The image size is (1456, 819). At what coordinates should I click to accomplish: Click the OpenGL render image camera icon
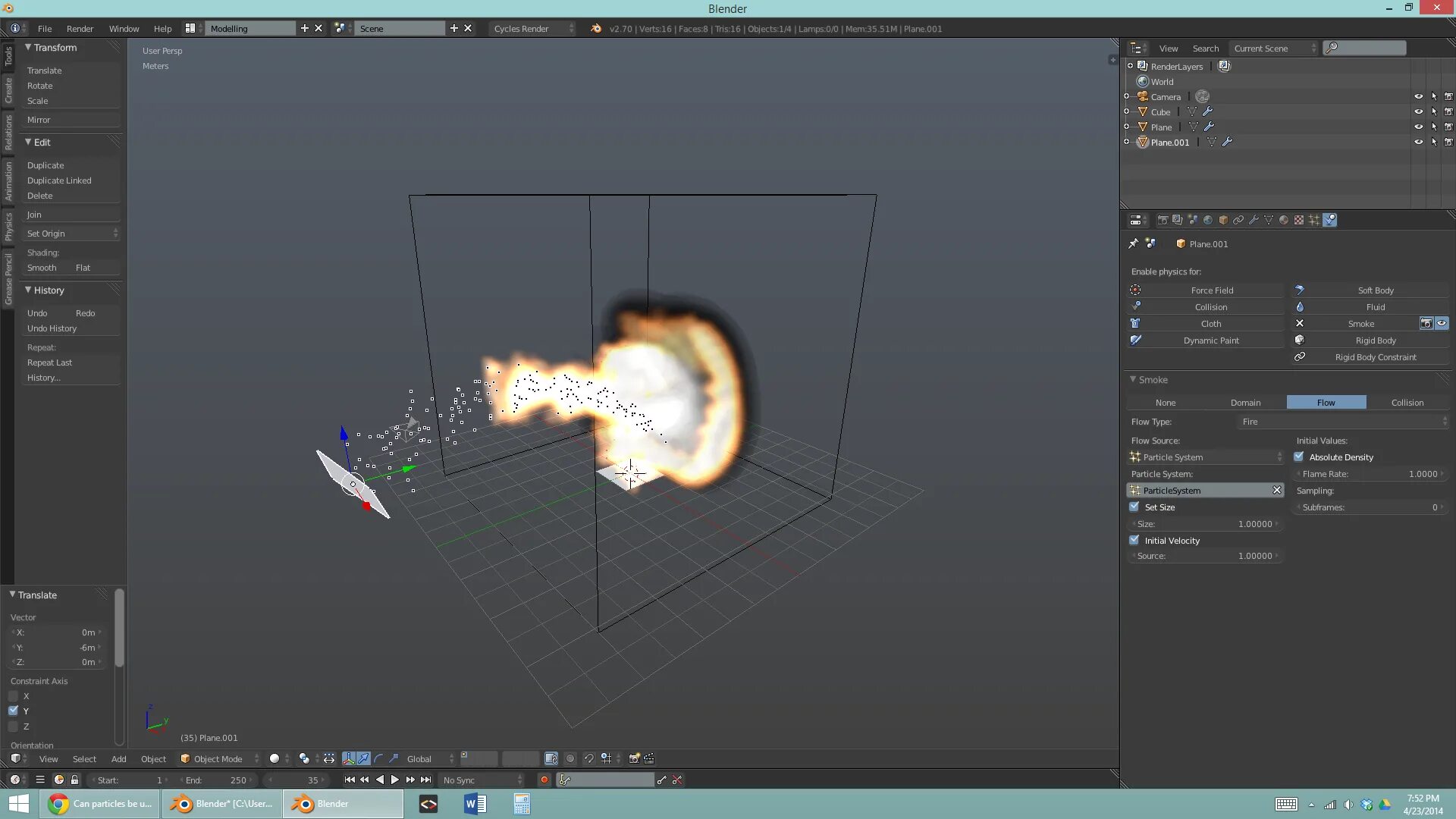pos(634,758)
